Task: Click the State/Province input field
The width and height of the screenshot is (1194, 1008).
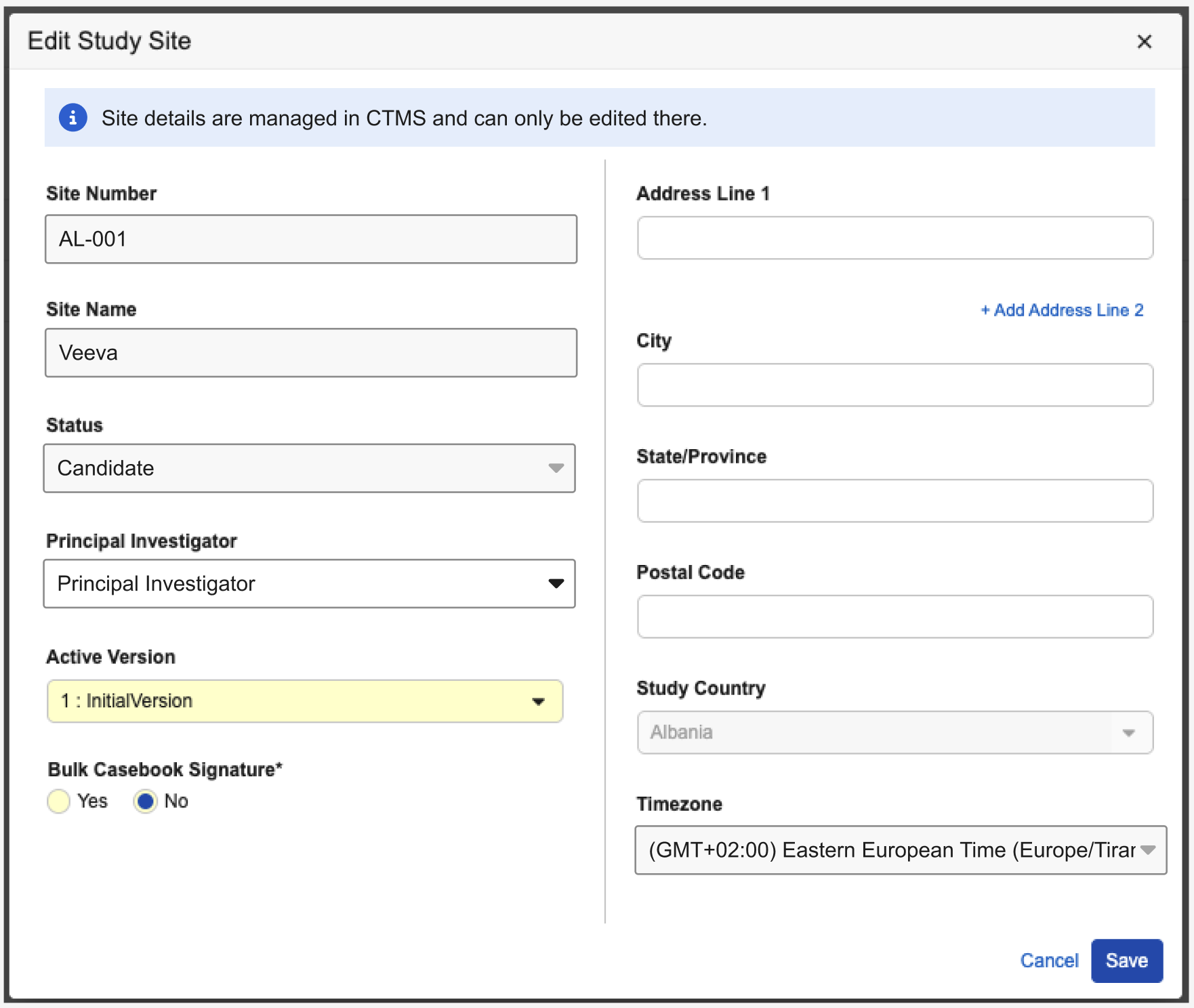Action: [x=895, y=501]
